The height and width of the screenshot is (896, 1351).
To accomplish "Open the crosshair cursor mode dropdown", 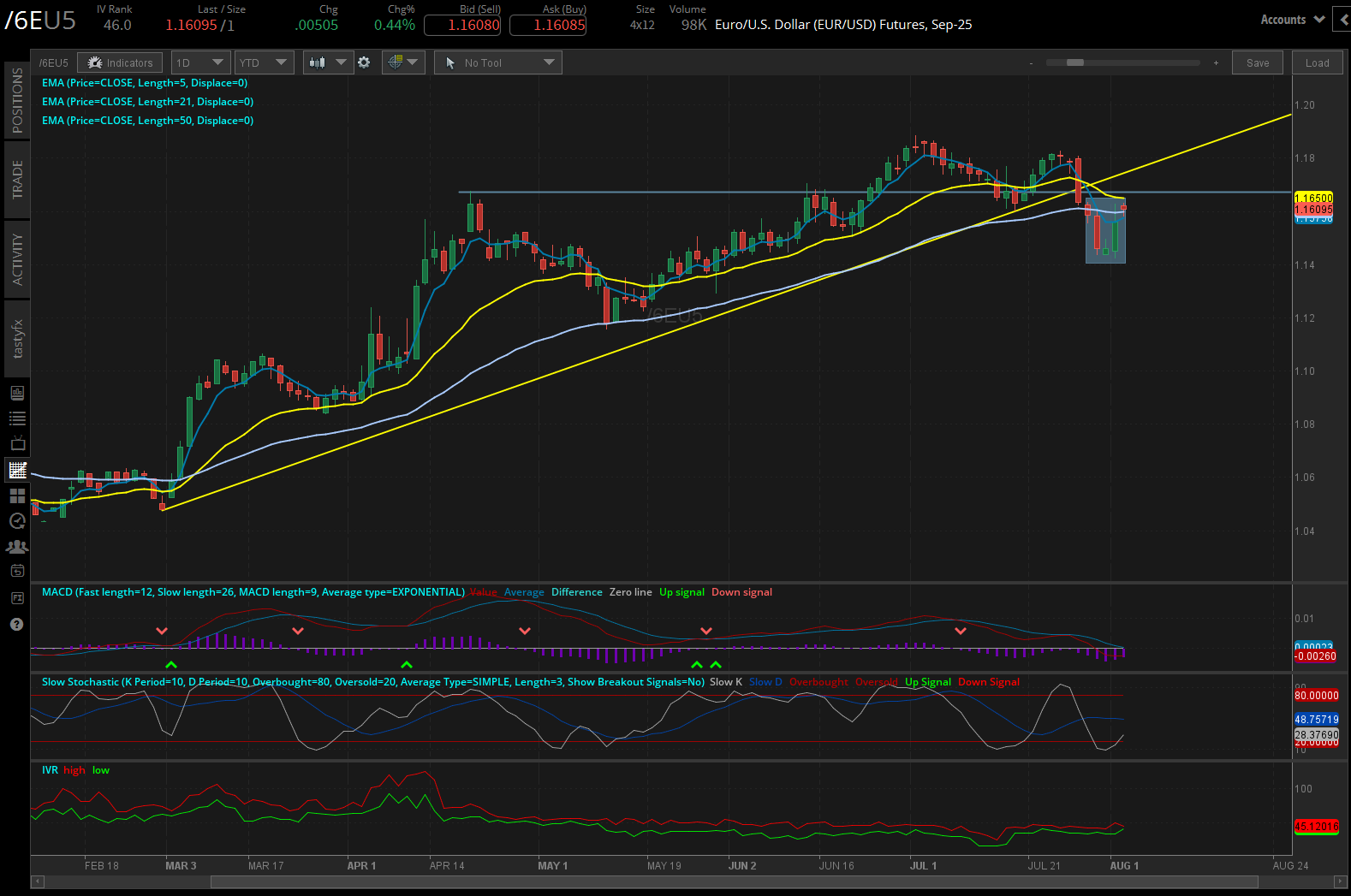I will point(403,62).
